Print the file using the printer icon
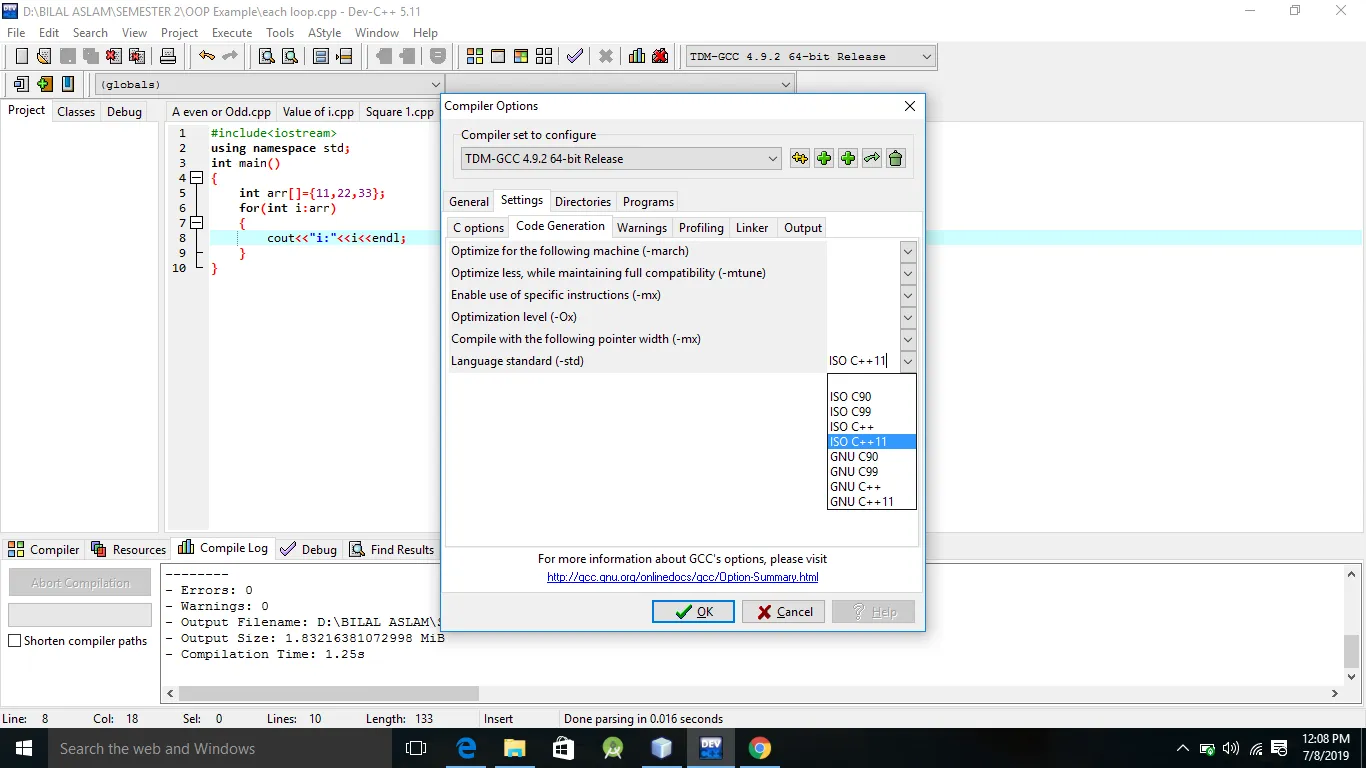Viewport: 1366px width, 768px height. point(168,57)
